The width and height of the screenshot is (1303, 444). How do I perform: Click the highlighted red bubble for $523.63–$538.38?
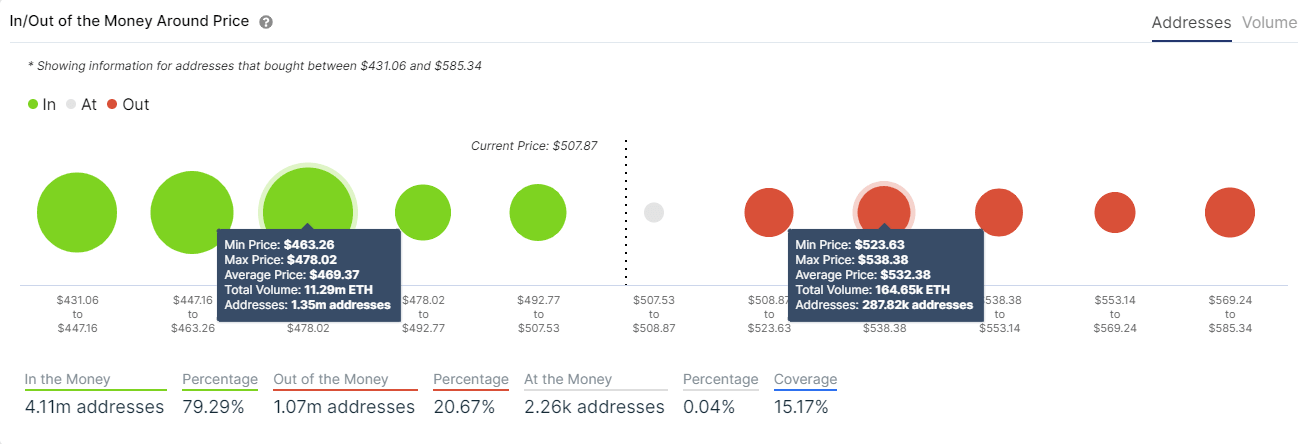click(x=884, y=208)
